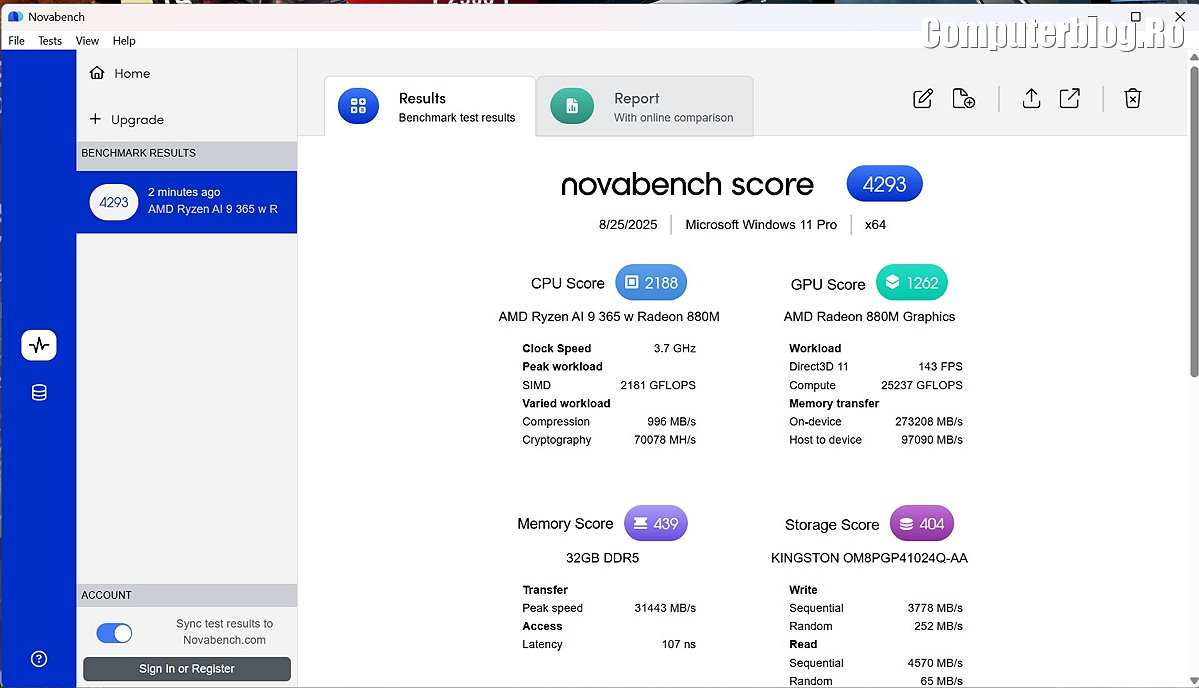Click the 97090 MB/s Host to device value
The image size is (1199, 688).
tap(931, 440)
